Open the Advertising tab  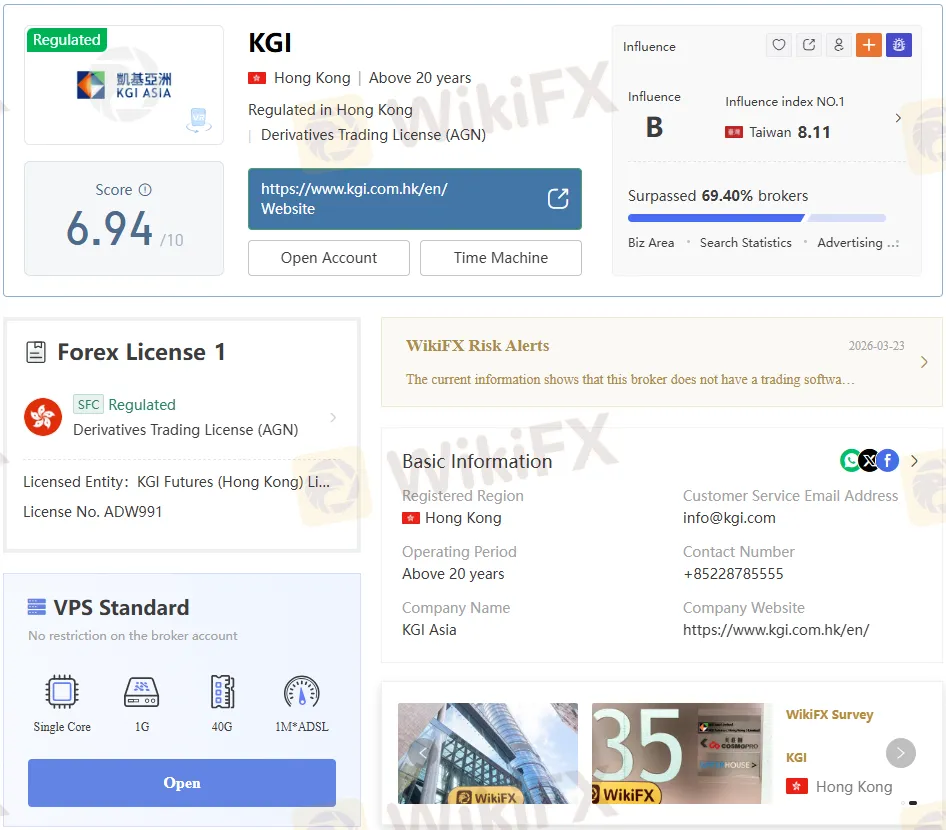849,242
